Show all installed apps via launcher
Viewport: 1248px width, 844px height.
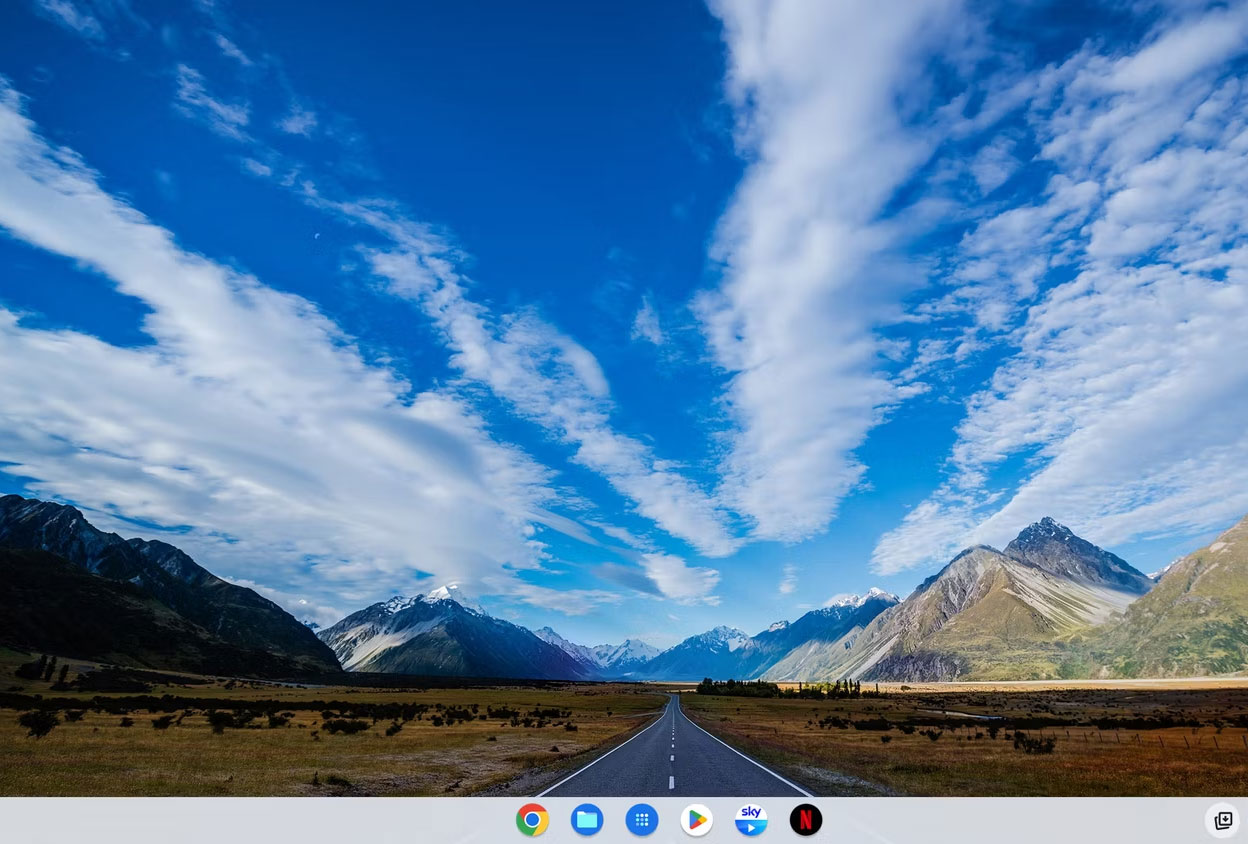point(641,820)
